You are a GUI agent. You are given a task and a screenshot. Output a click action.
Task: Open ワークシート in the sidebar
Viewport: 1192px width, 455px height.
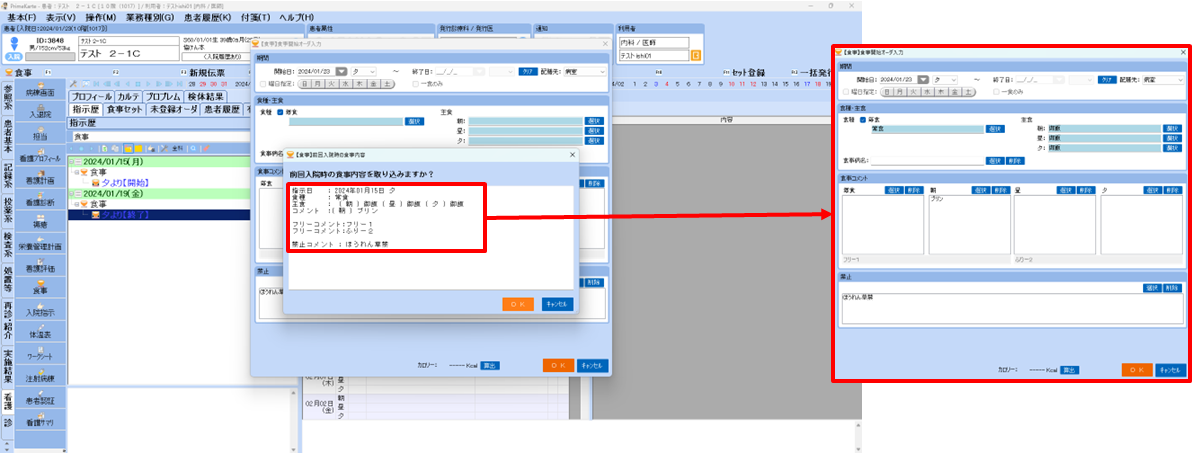40,351
